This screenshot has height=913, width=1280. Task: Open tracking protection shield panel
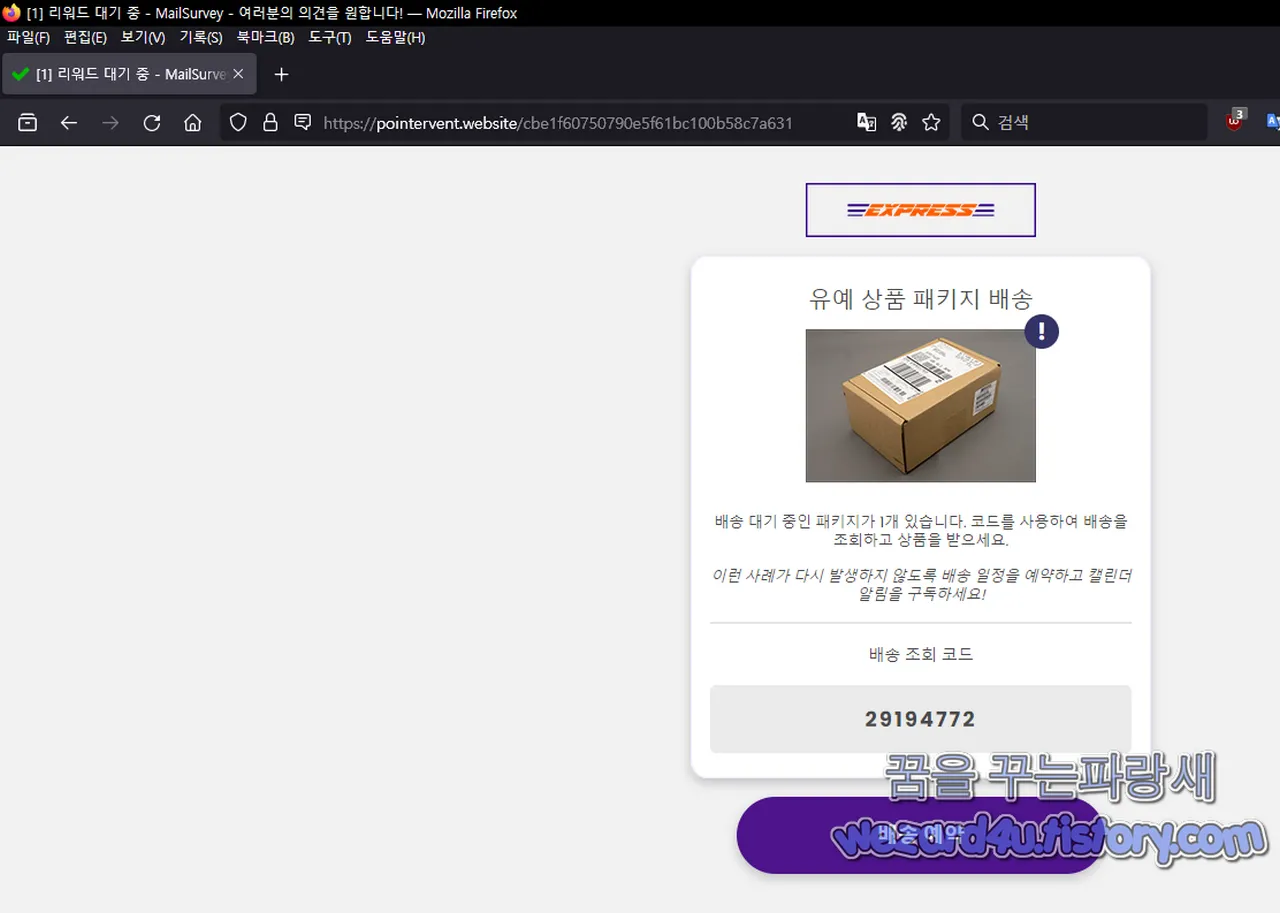238,123
